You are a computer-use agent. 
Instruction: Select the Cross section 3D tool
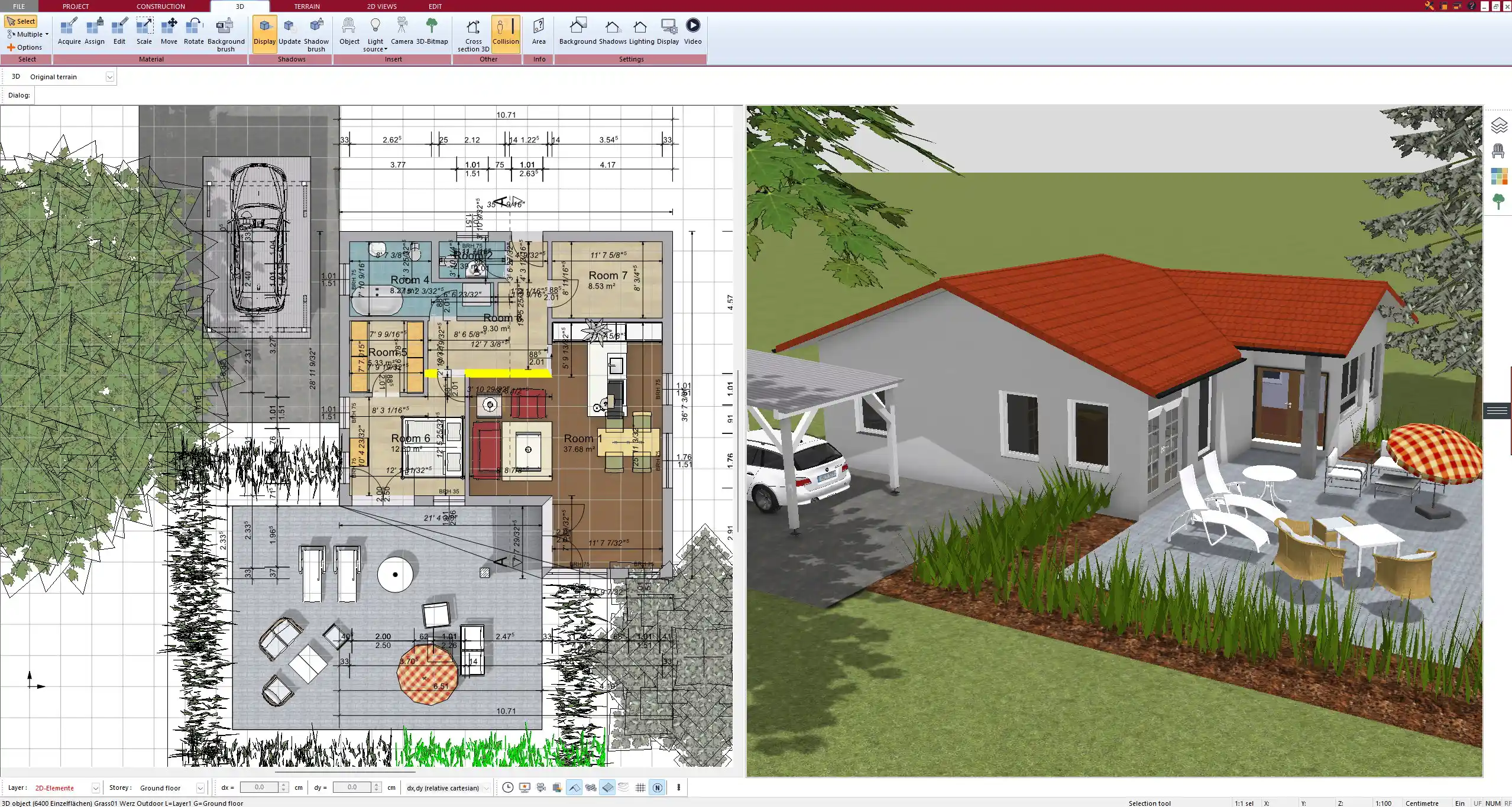click(x=473, y=34)
